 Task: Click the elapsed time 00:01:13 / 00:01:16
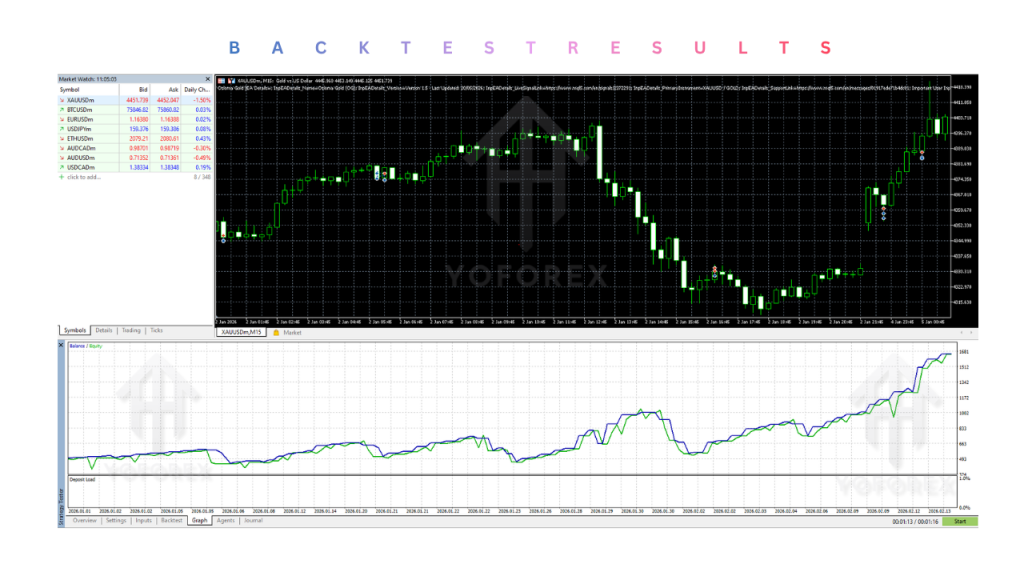point(915,522)
